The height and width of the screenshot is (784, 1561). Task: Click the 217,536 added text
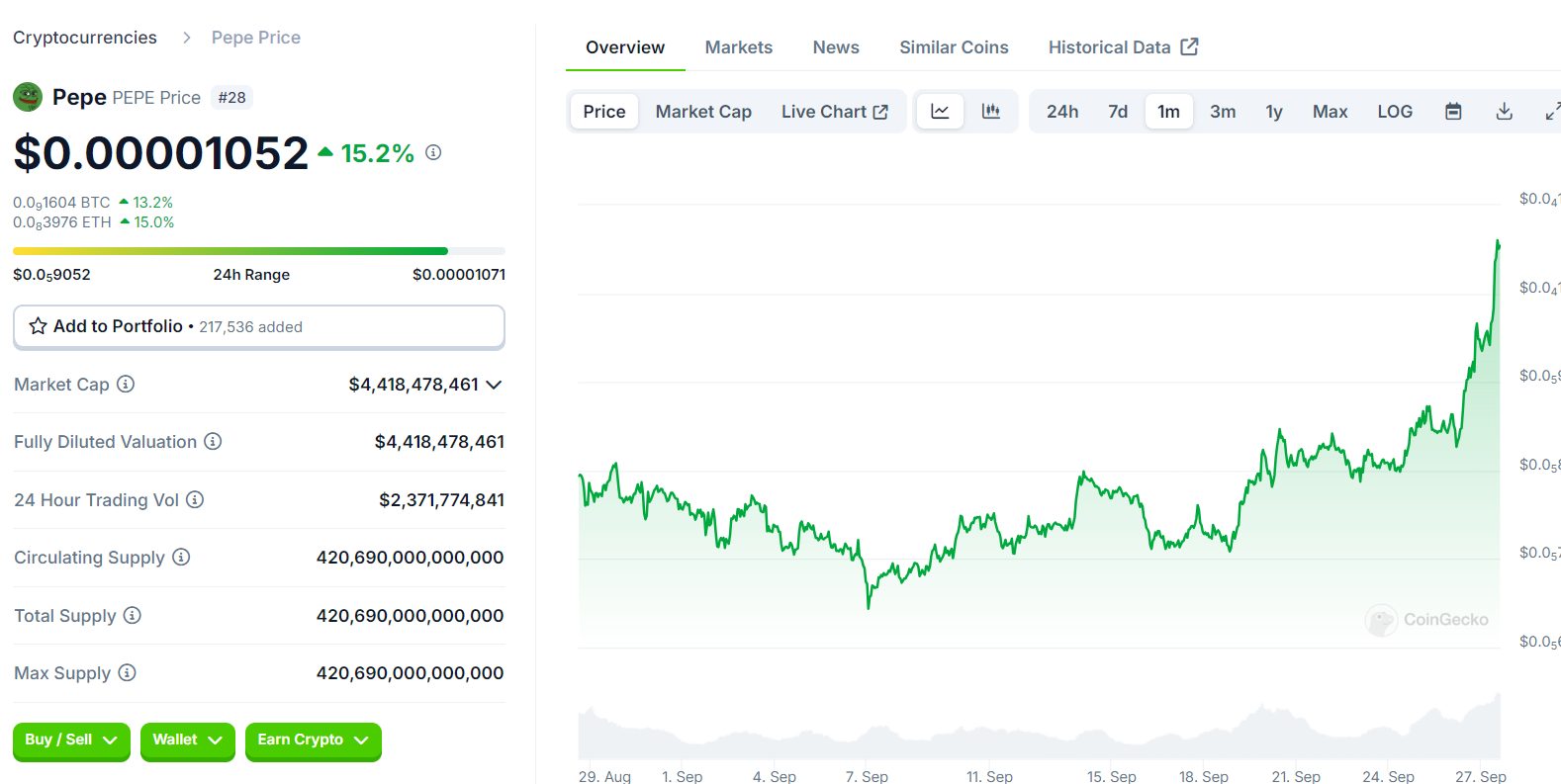250,327
